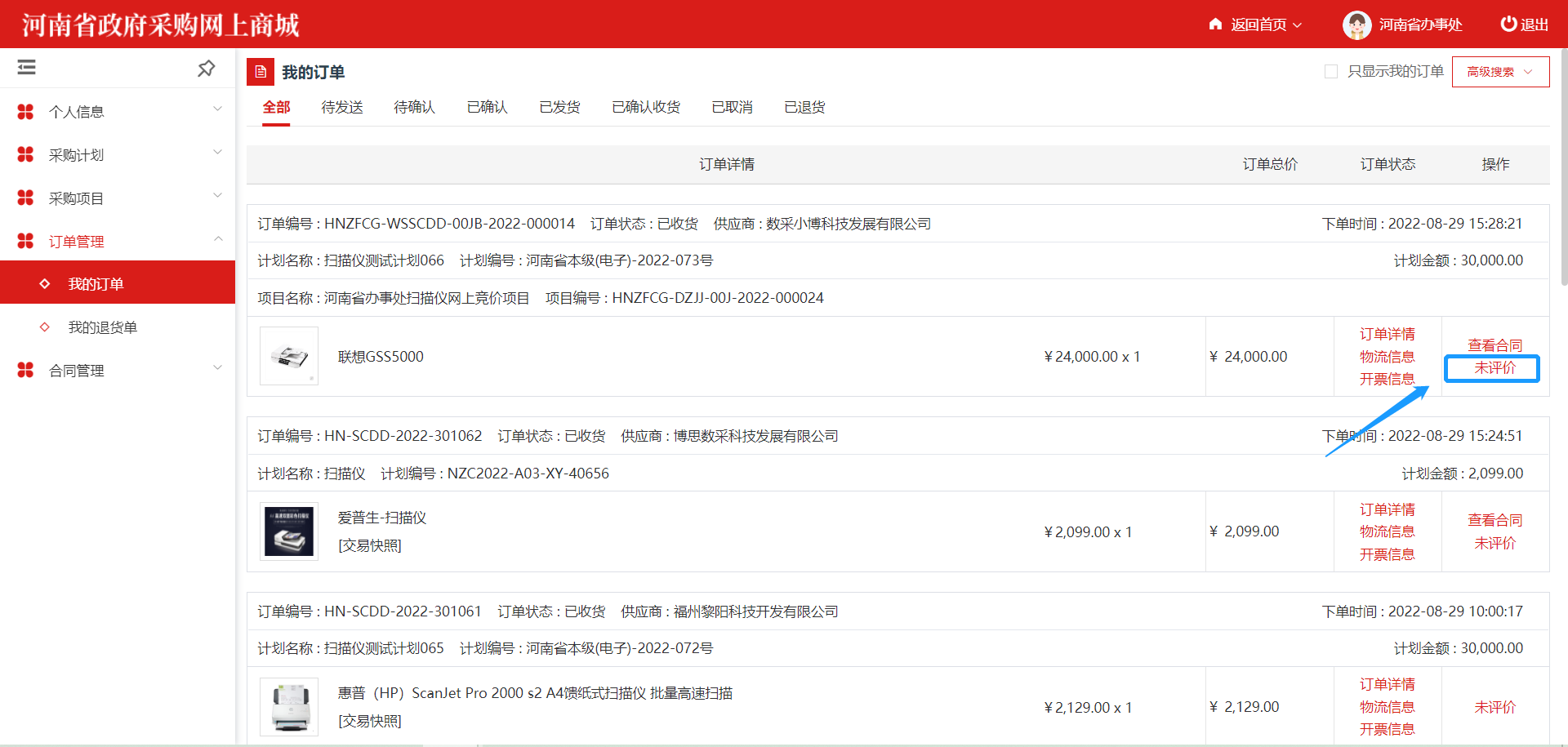Click the 采购计划 four-dot icon
This screenshot has height=747, width=1568.
25,154
